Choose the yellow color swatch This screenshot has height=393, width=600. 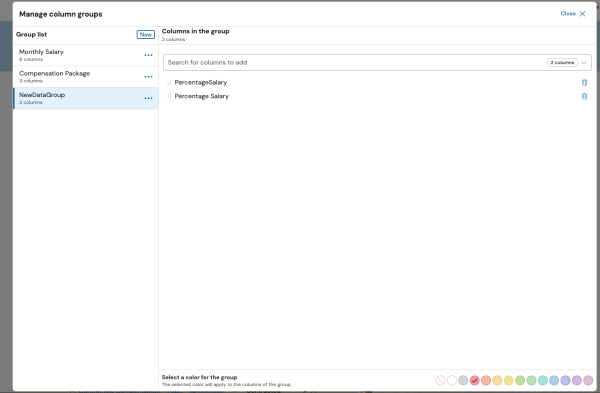point(509,380)
